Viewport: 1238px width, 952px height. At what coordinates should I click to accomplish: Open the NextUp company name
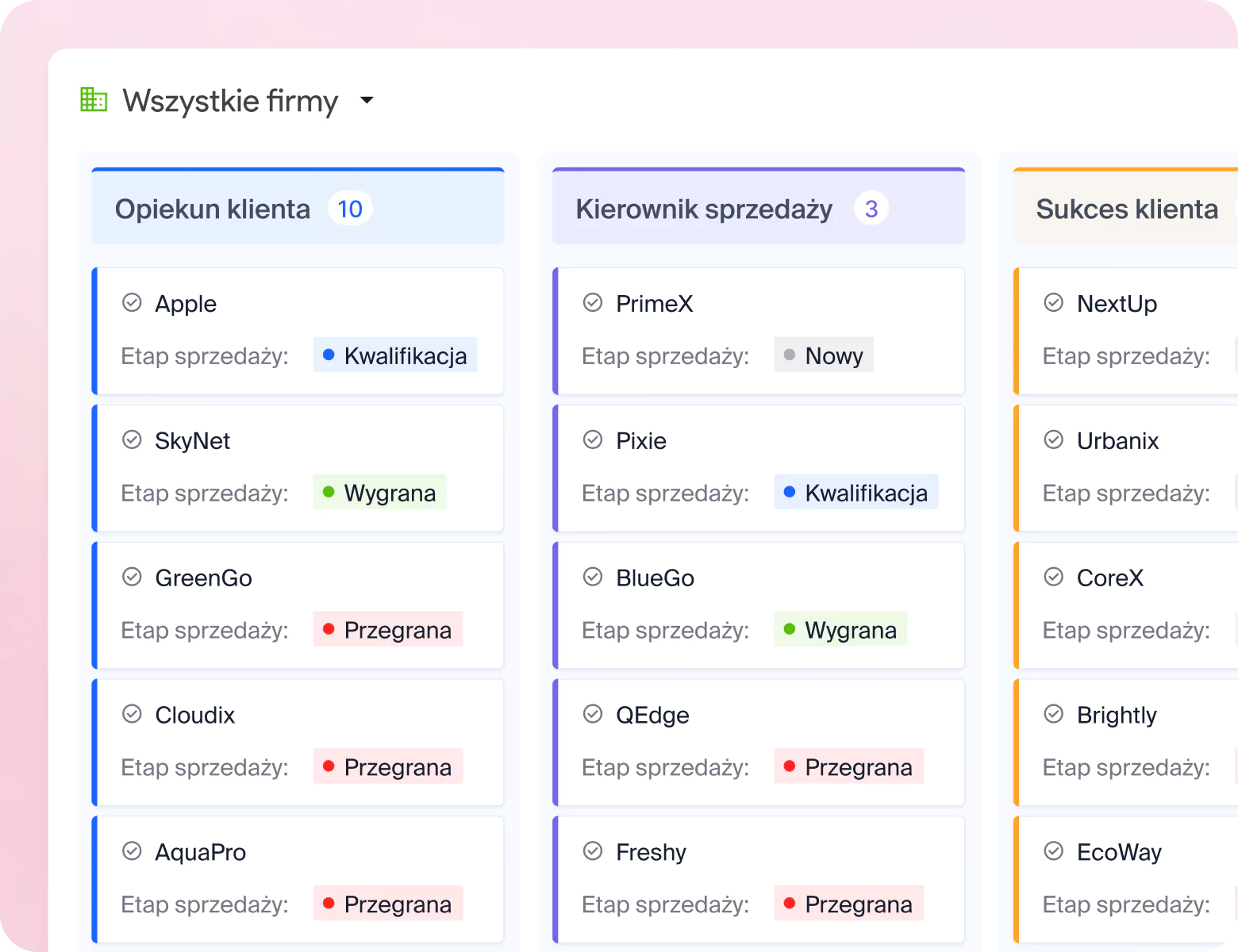pos(1117,304)
